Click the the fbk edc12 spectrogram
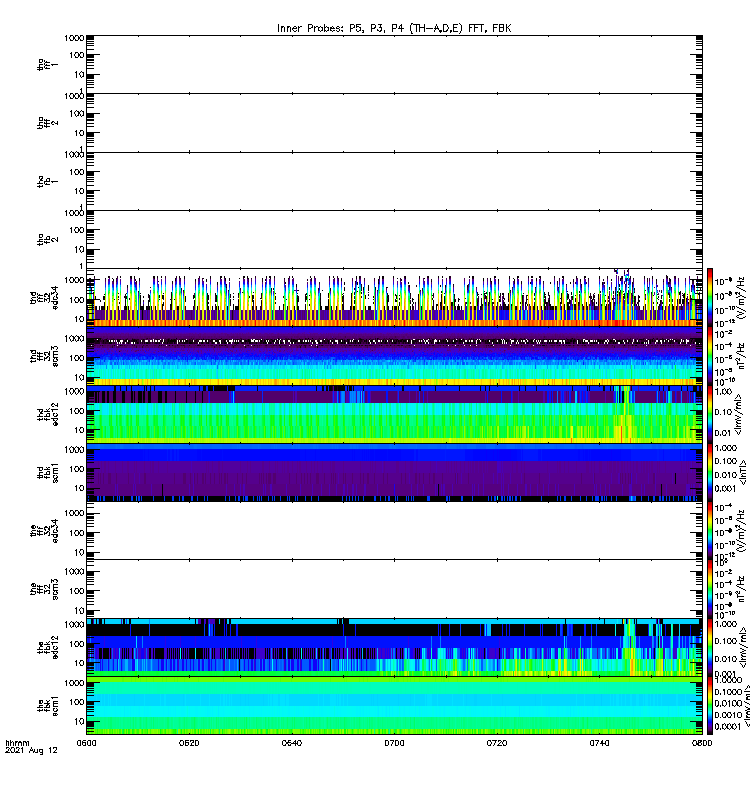Image resolution: width=750 pixels, height=800 pixels. [x=394, y=647]
